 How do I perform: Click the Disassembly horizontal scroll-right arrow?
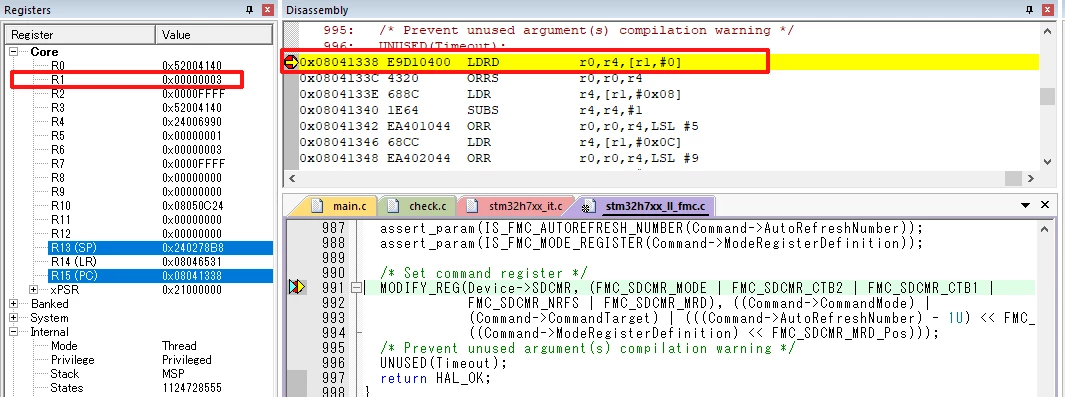pos(1031,178)
